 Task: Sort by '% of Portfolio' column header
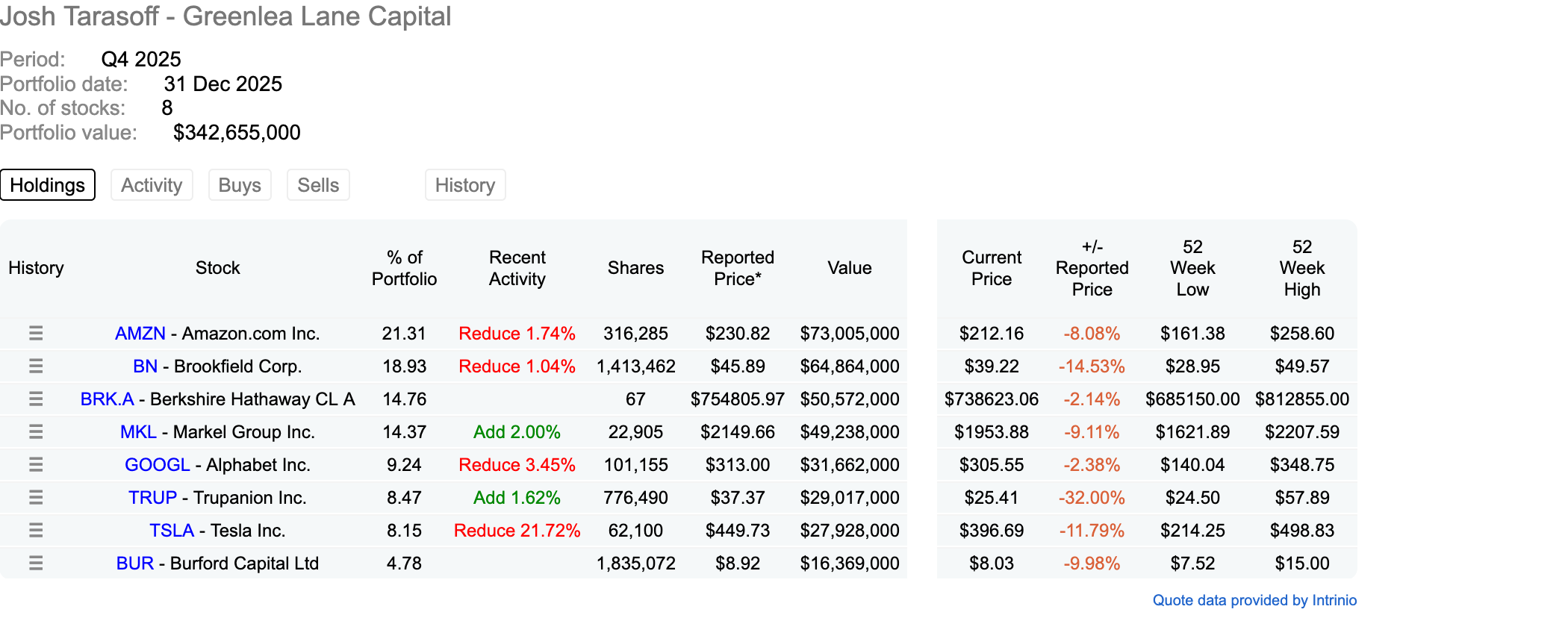click(x=404, y=268)
